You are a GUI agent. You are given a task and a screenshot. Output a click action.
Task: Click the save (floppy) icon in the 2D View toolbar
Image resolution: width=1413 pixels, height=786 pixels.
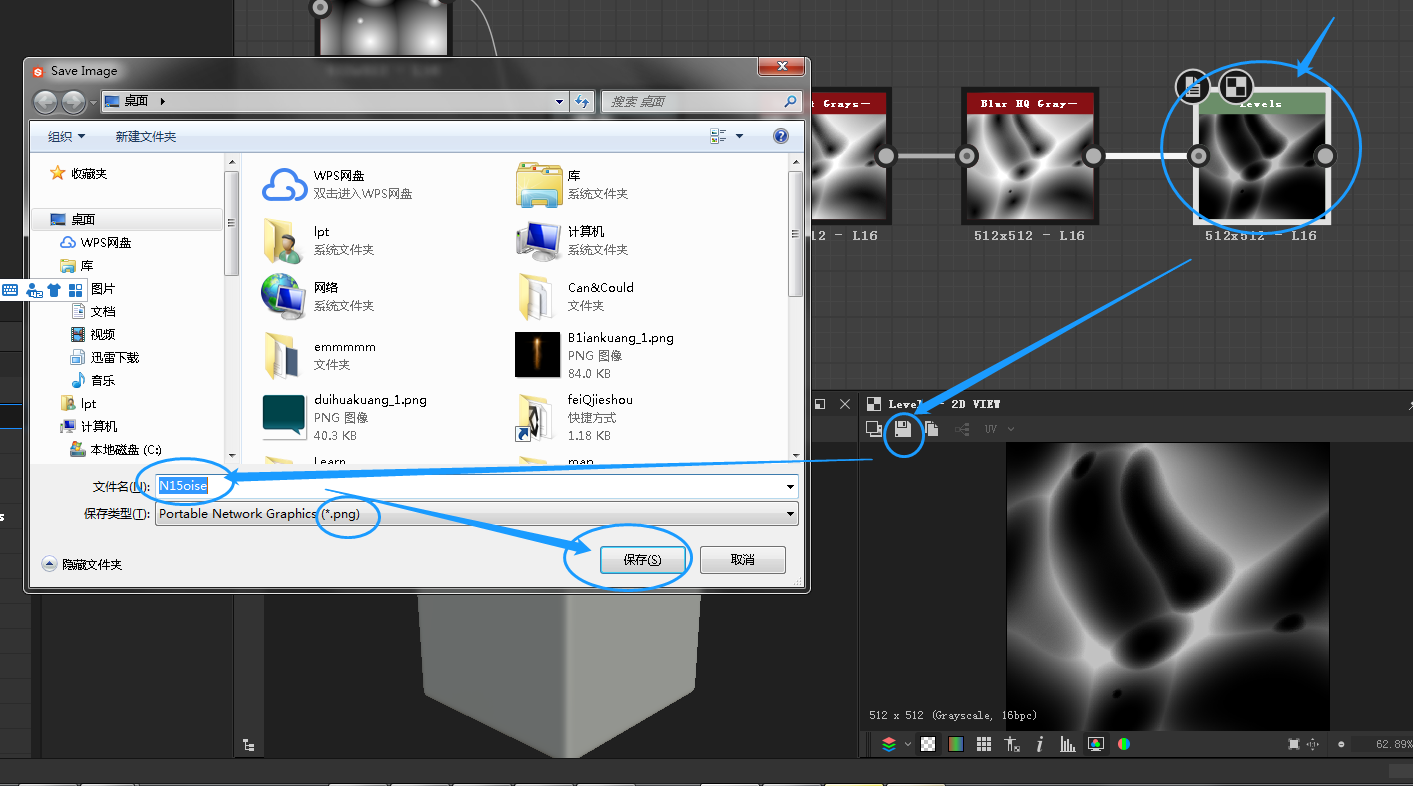tap(903, 429)
